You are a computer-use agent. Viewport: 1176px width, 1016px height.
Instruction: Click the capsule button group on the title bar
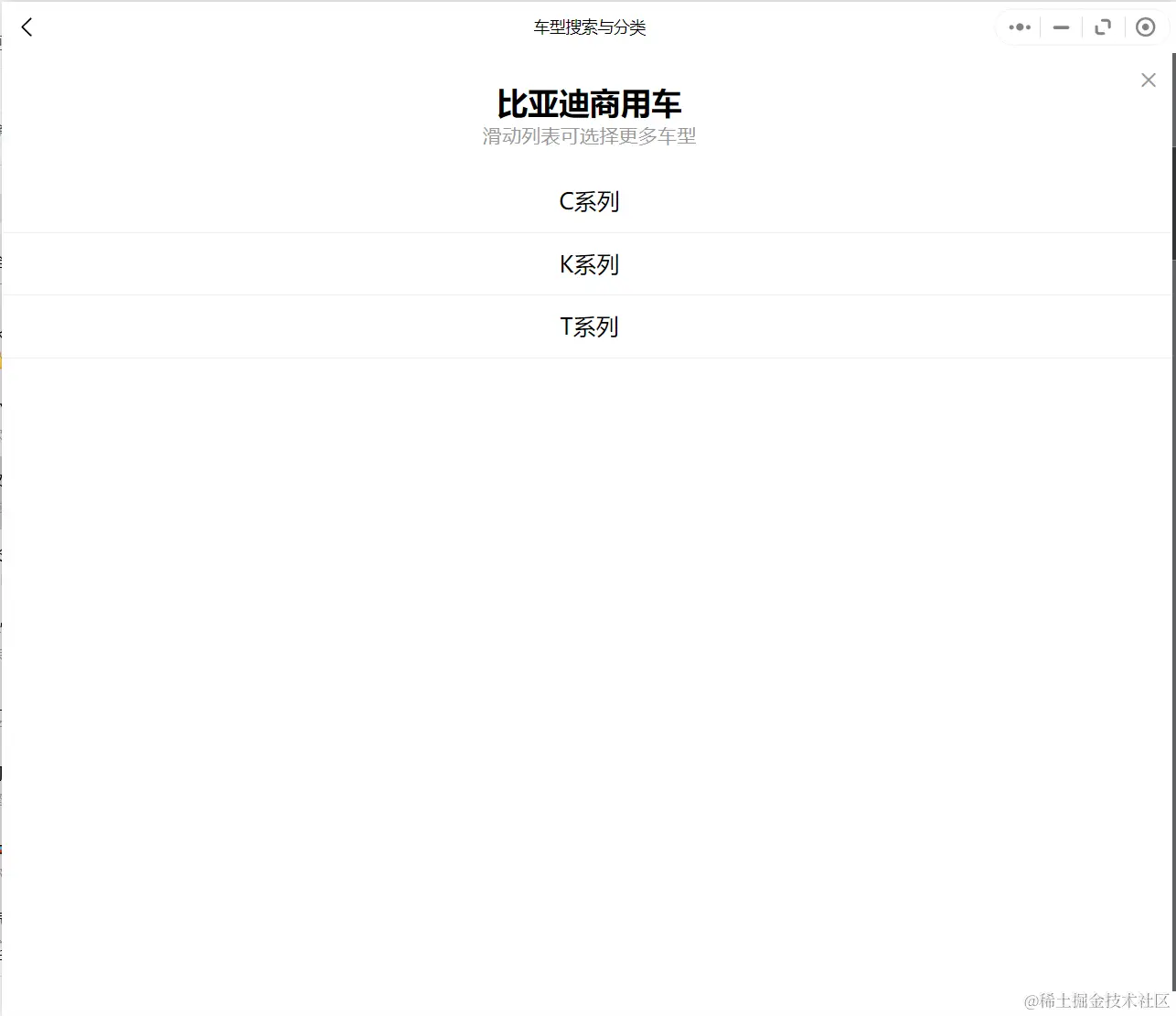pos(1082,27)
